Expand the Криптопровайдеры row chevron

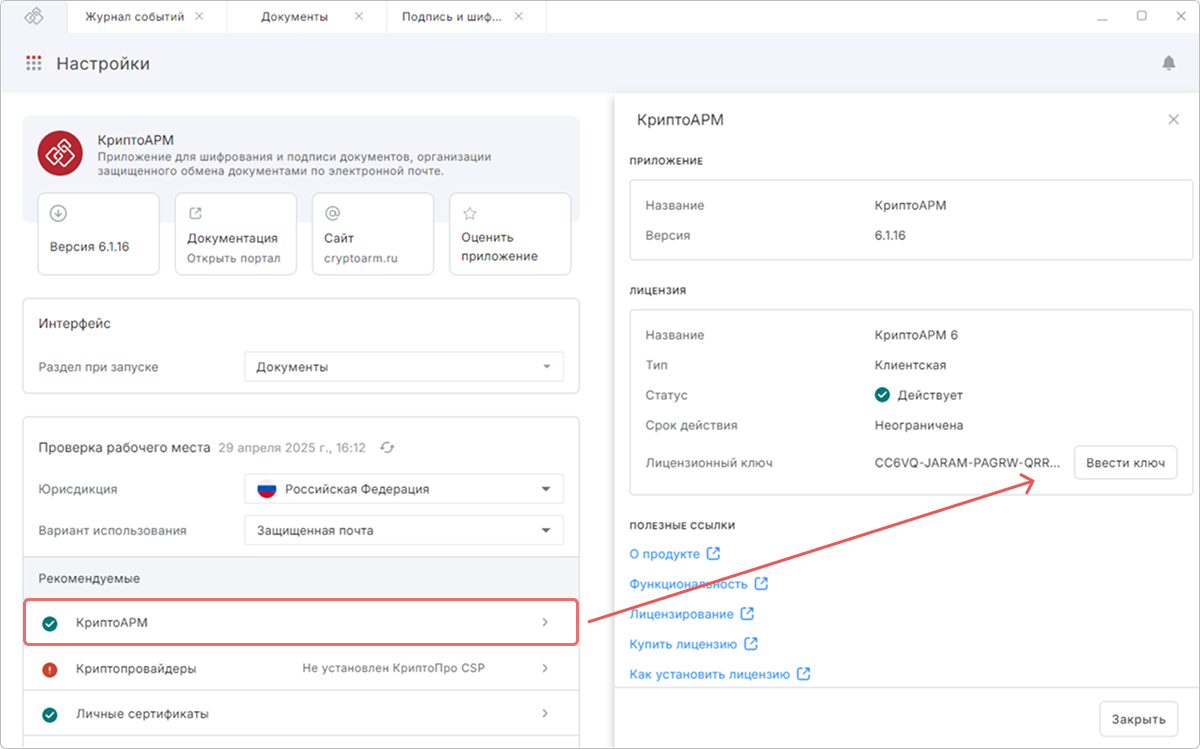click(x=545, y=668)
